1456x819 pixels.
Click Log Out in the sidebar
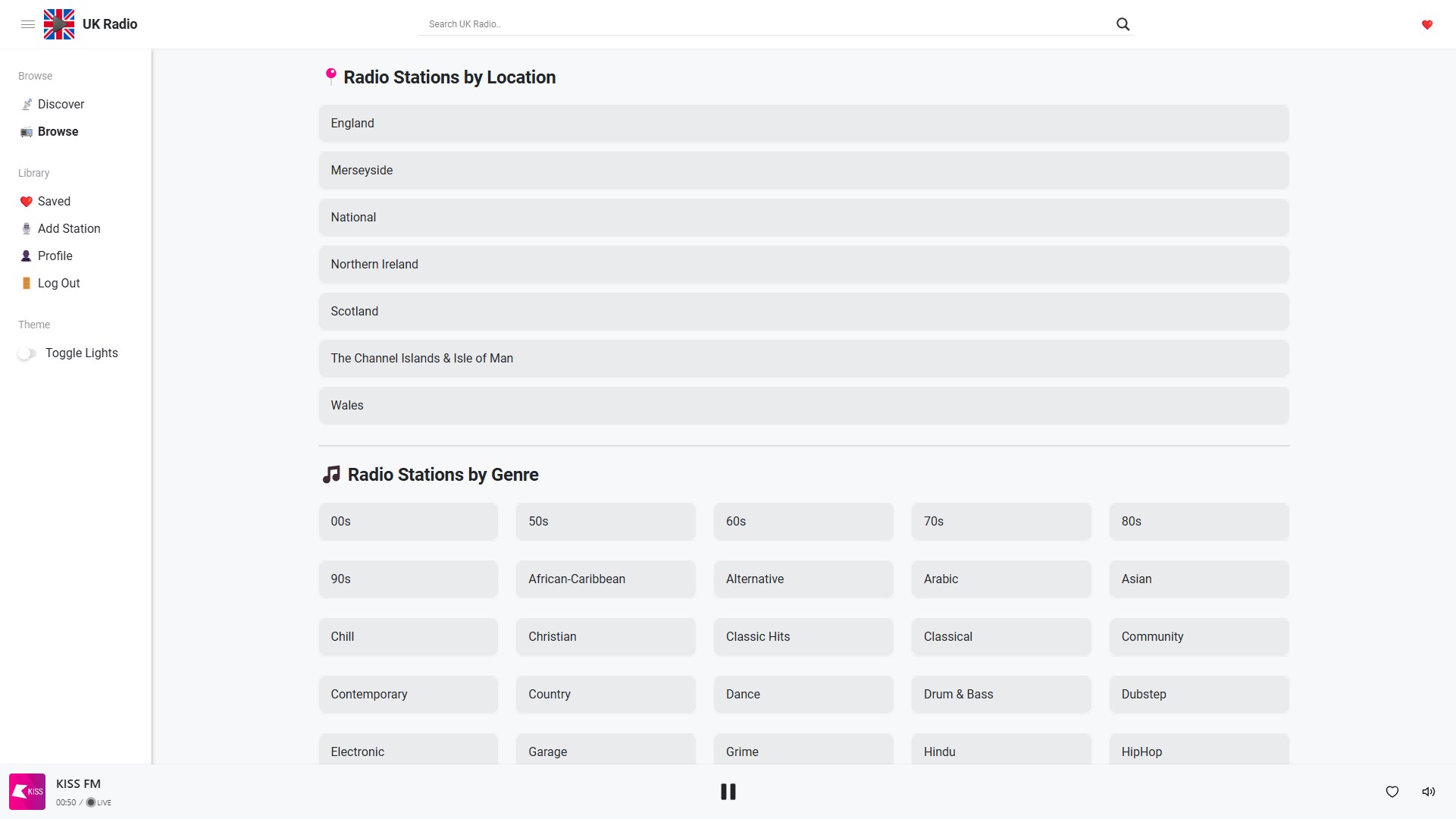(x=58, y=283)
